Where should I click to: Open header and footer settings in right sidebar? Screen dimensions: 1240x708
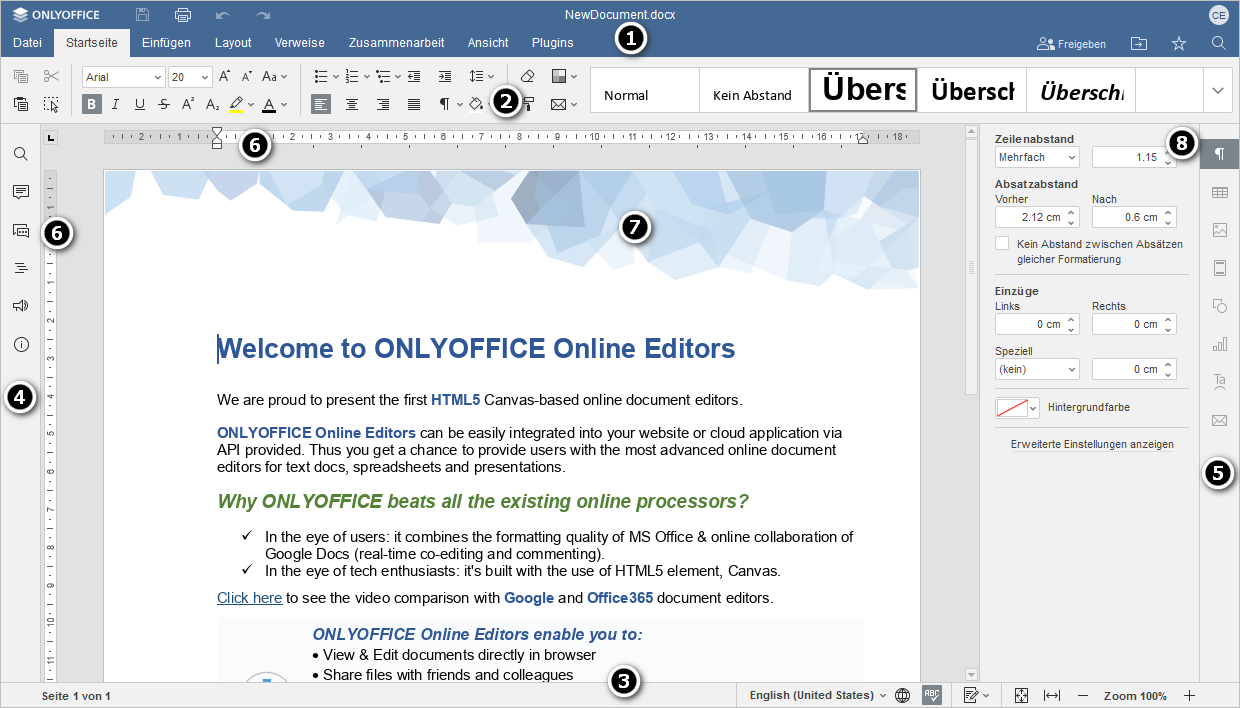pos(1219,268)
